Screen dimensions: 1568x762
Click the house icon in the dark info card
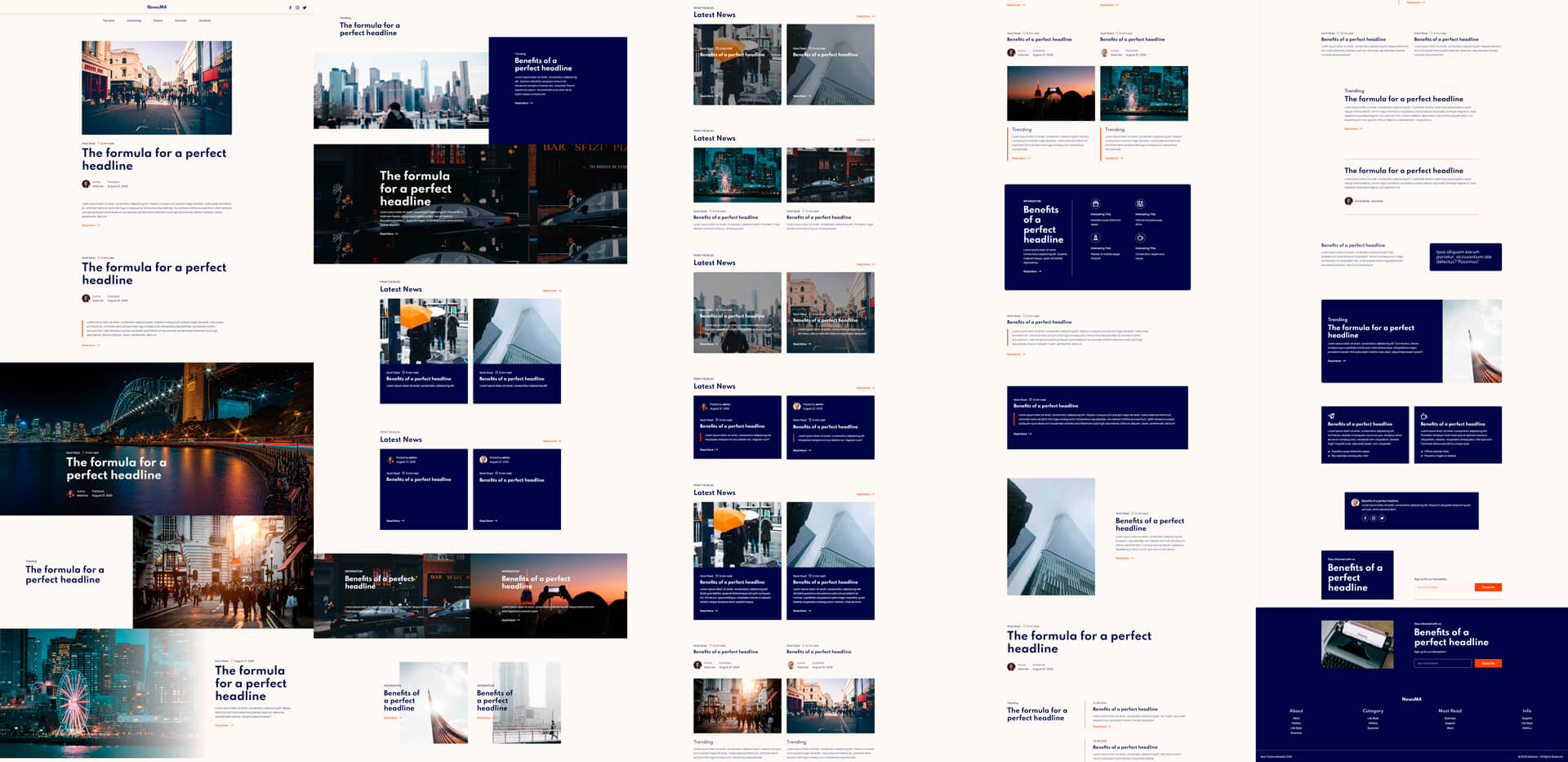(1096, 204)
